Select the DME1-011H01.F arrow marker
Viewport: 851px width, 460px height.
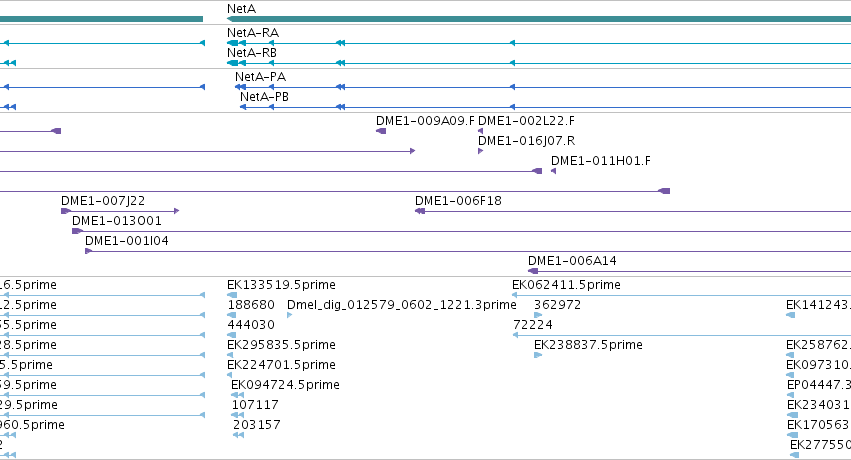pos(554,171)
